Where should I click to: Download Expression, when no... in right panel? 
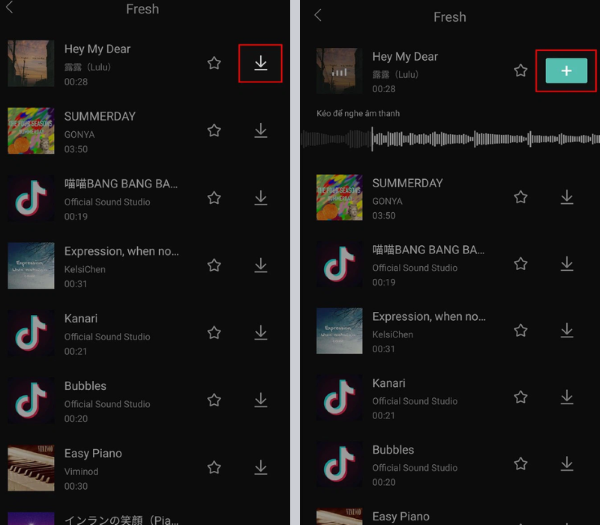coord(567,330)
